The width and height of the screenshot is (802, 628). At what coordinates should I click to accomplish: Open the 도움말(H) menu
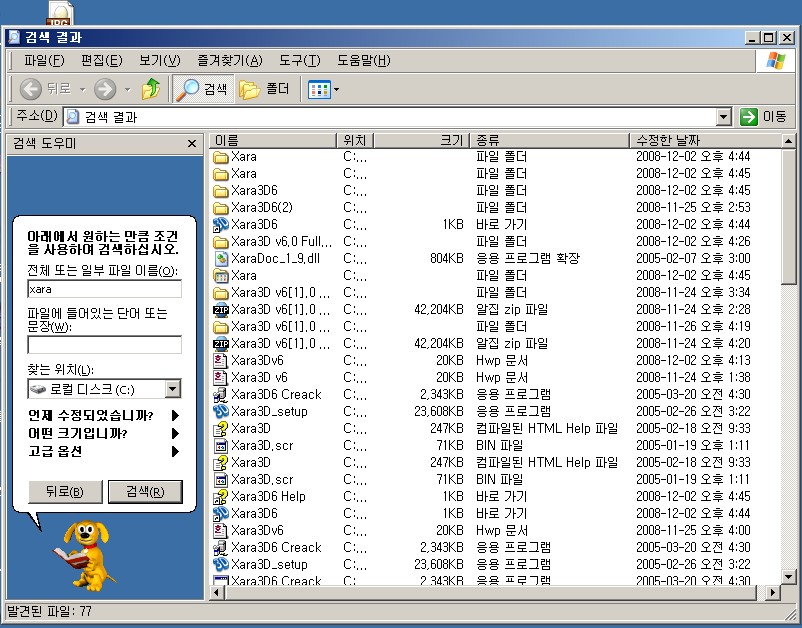(363, 60)
